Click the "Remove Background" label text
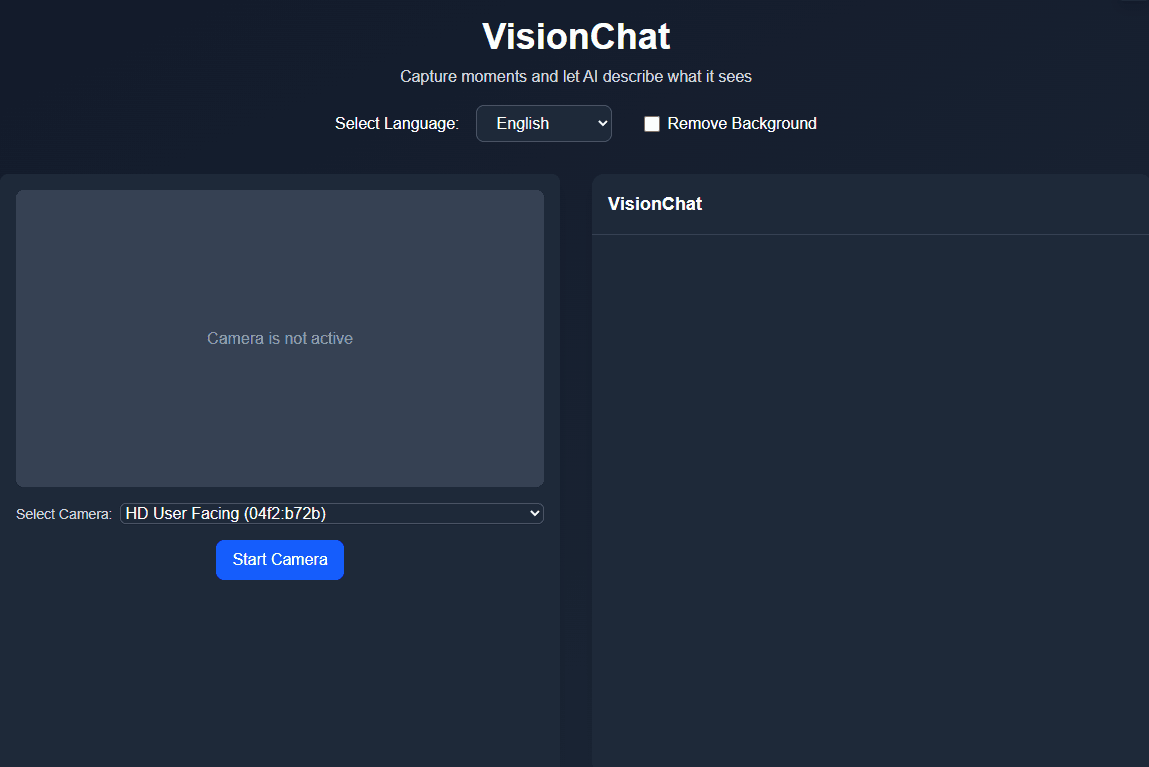The image size is (1149, 767). click(740, 123)
